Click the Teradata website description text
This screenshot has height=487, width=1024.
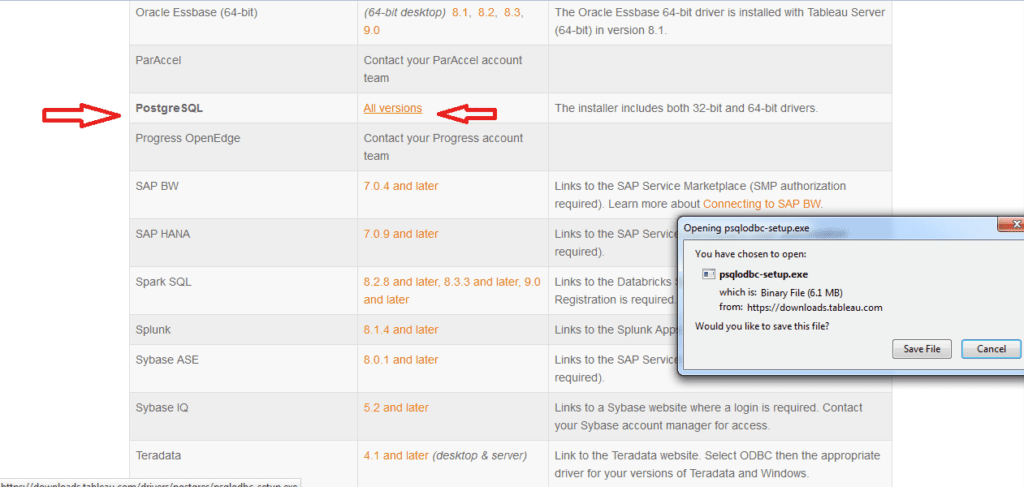[717, 464]
